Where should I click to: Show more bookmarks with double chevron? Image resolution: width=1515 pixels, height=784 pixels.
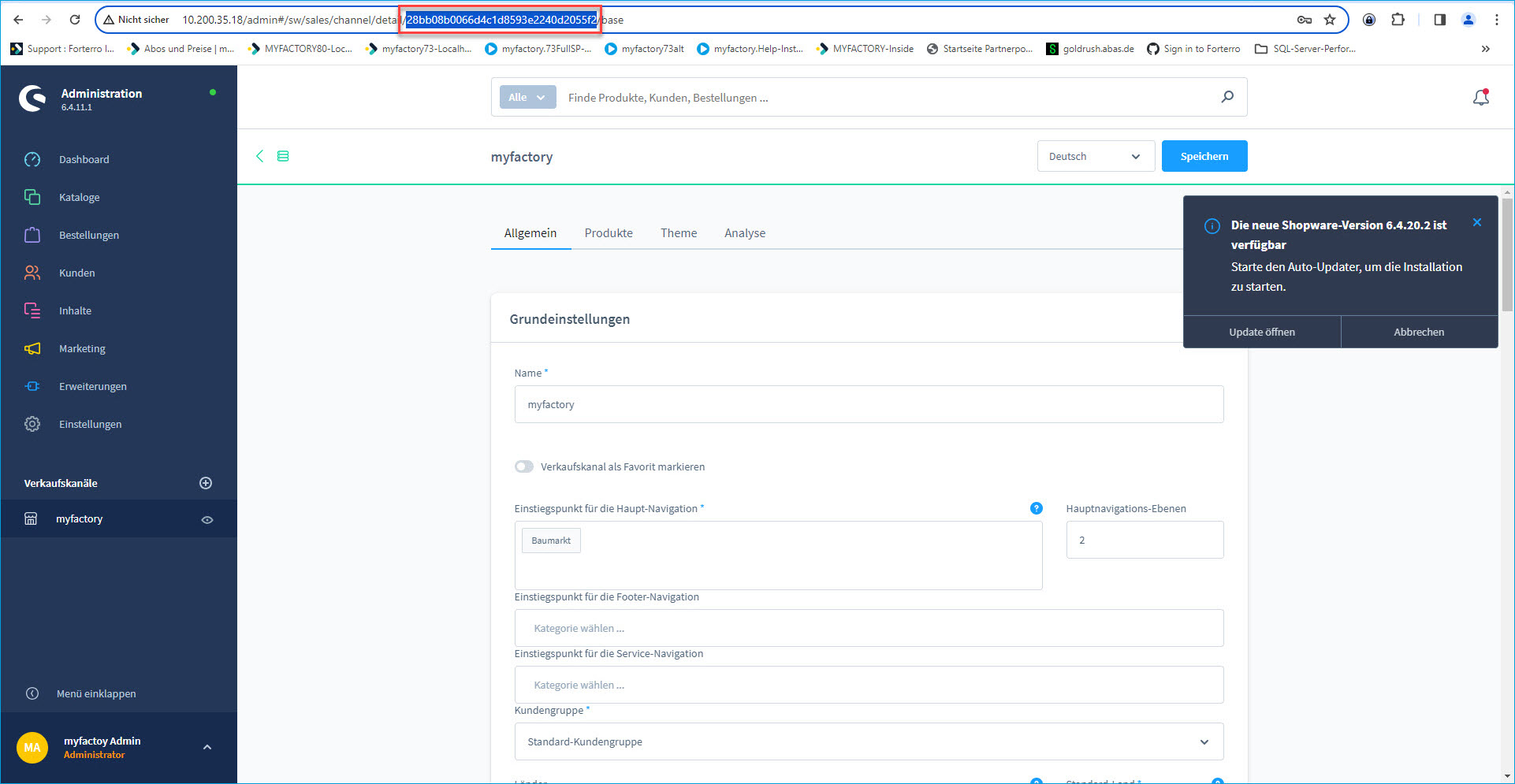(x=1486, y=49)
